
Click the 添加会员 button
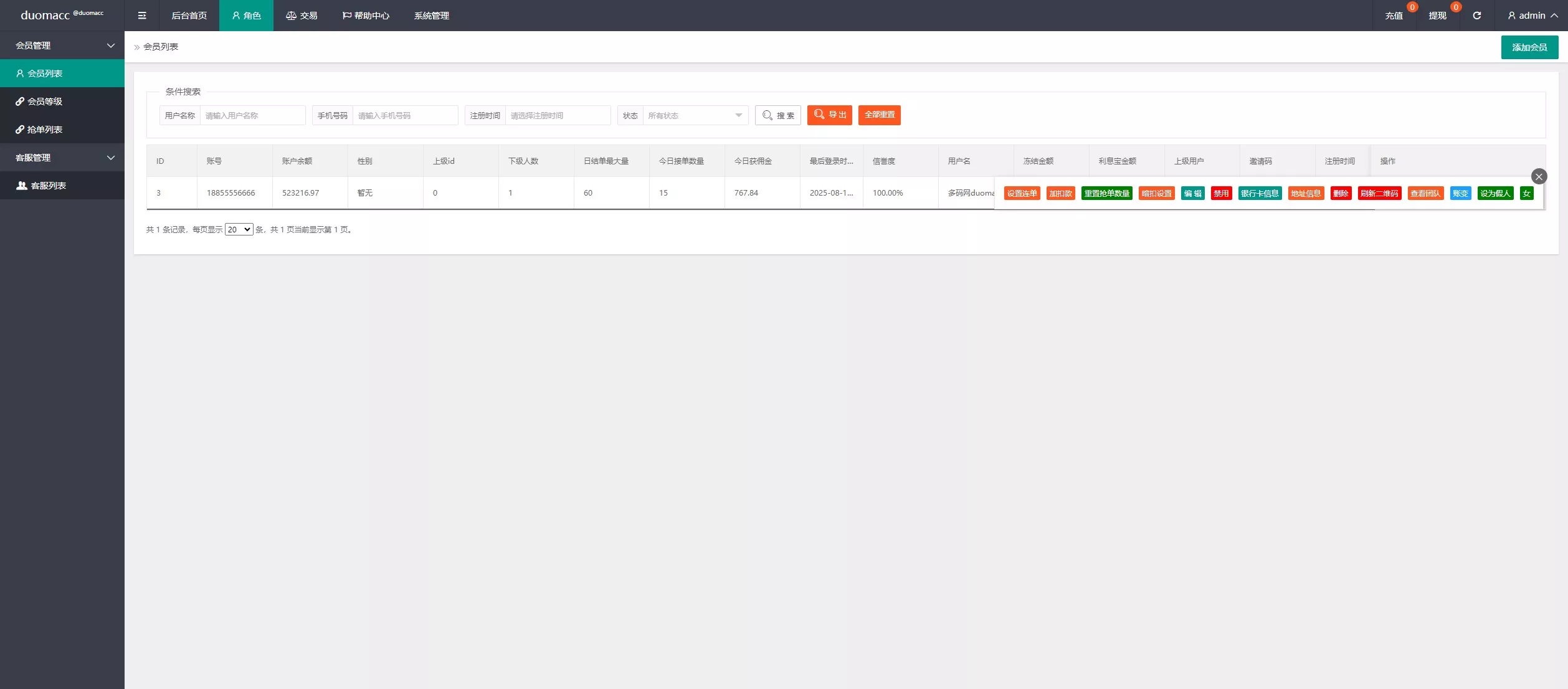click(1529, 47)
